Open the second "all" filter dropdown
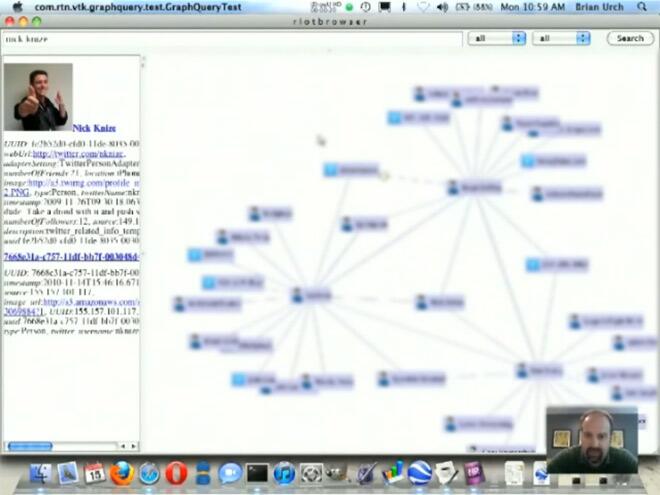This screenshot has height=495, width=660. pos(561,38)
